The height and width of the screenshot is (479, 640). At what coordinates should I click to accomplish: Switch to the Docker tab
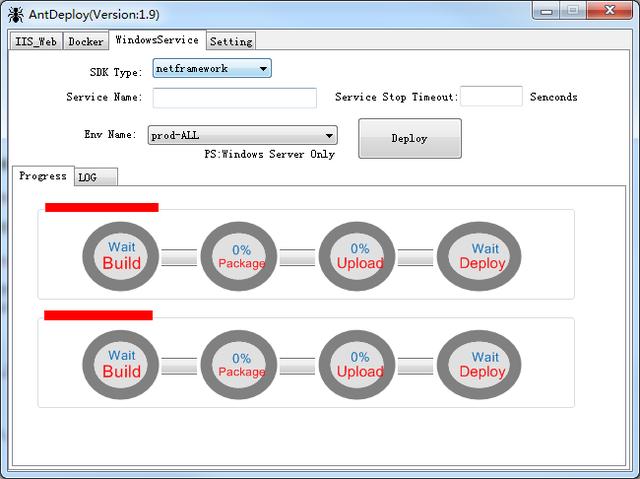coord(86,41)
